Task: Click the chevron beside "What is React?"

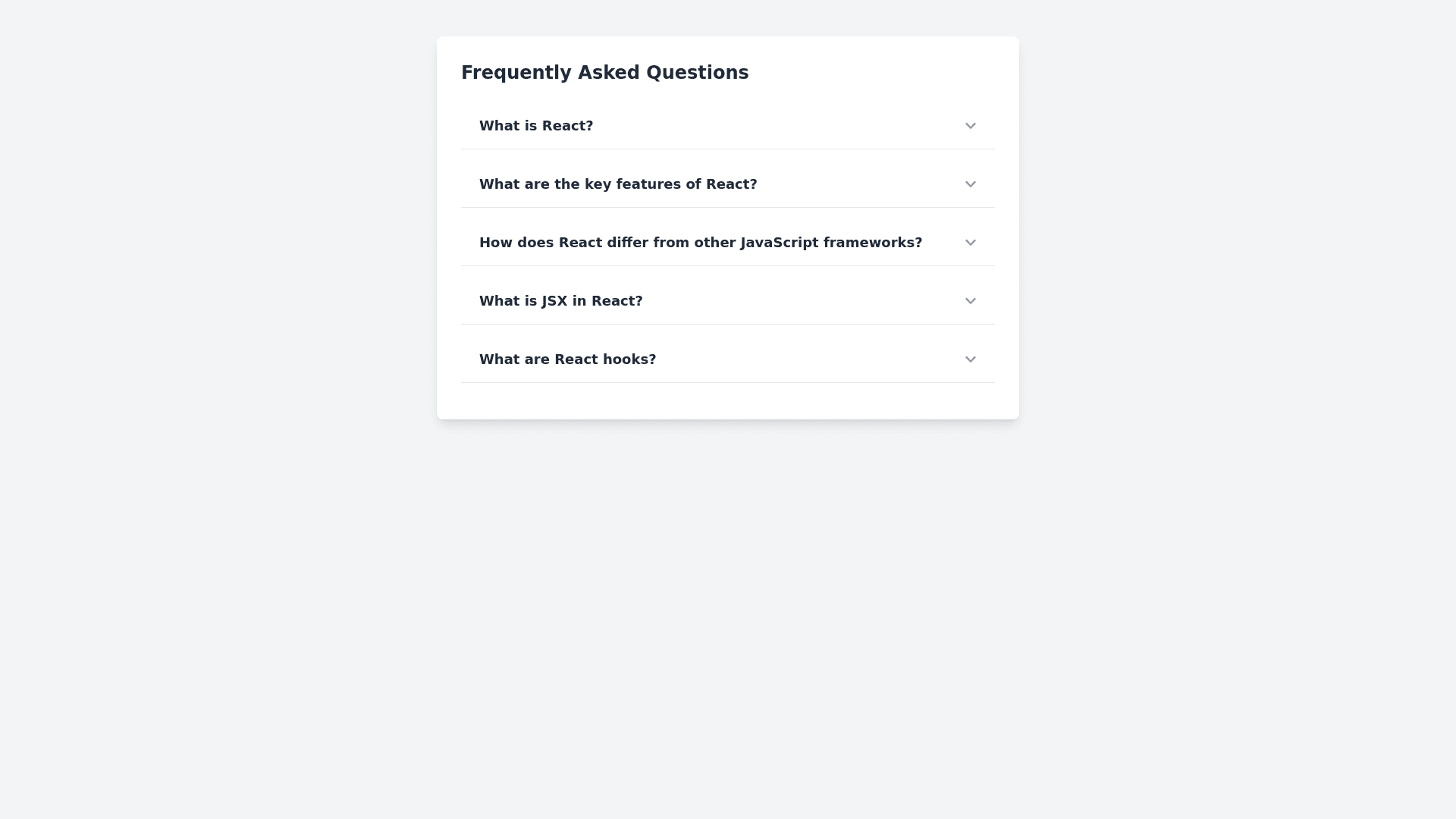Action: point(970,126)
